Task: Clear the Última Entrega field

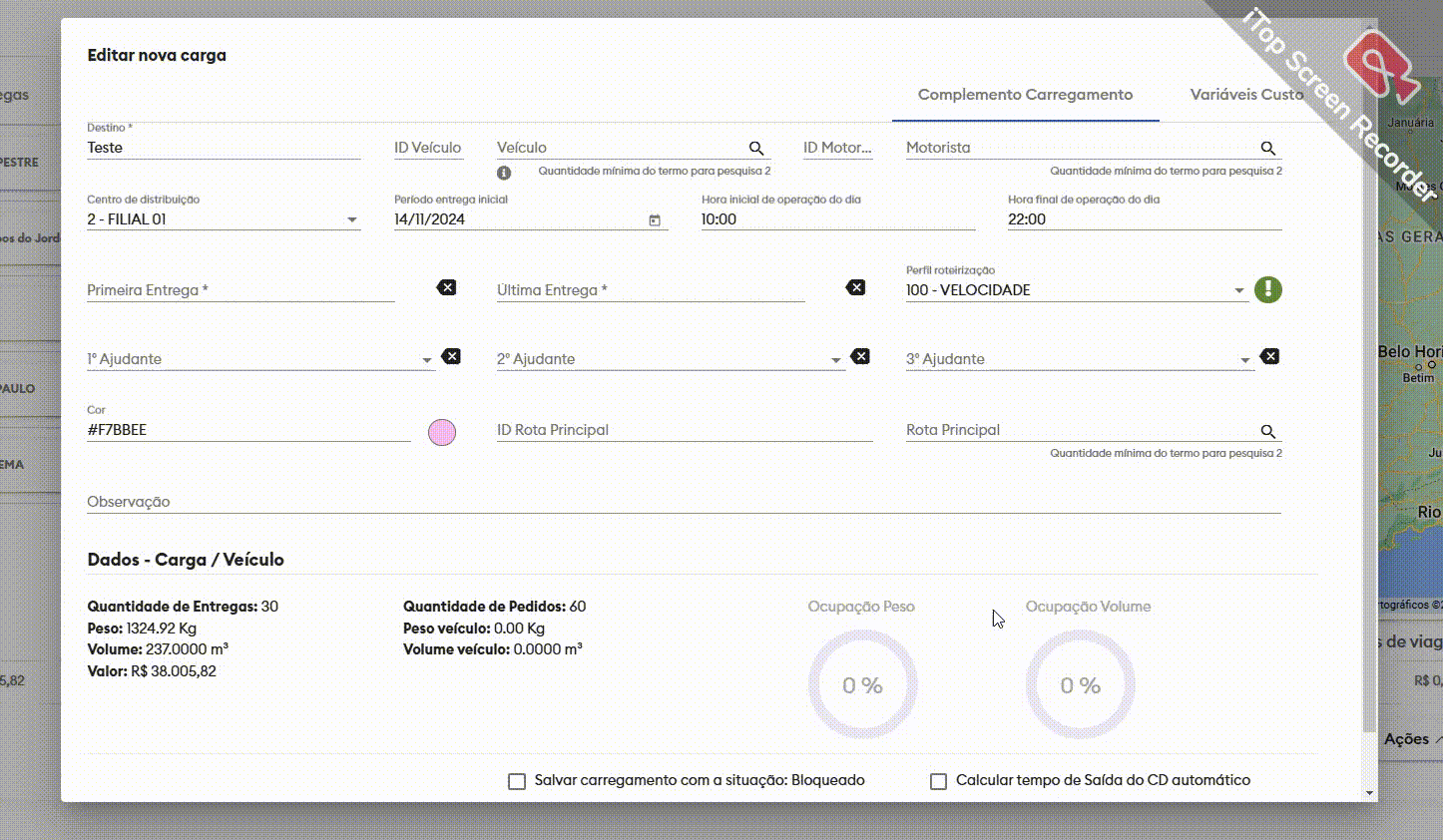Action: click(855, 287)
